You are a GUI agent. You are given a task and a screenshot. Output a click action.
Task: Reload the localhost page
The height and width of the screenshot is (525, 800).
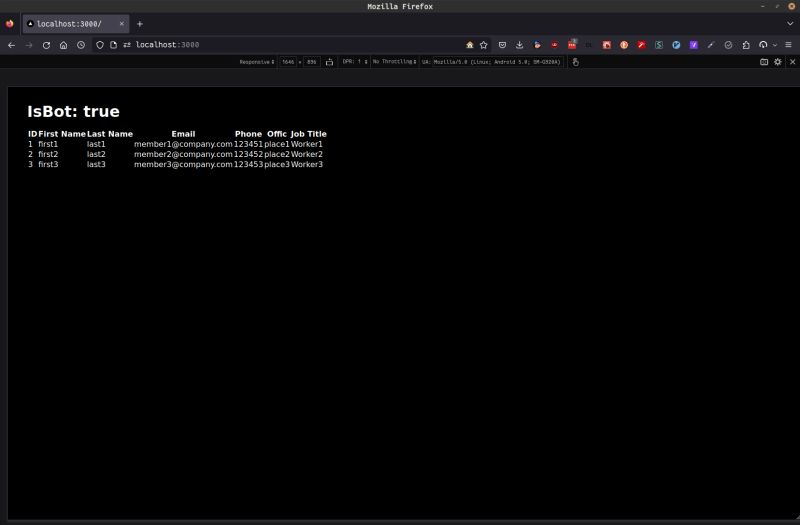coord(46,45)
